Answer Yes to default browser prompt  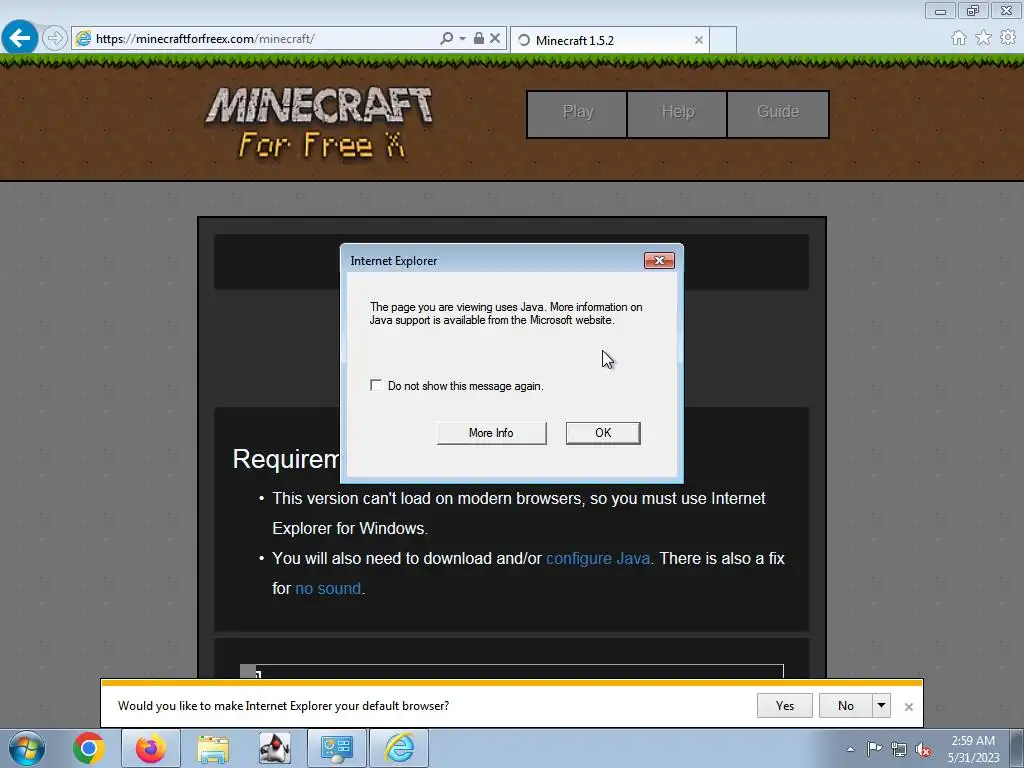pyautogui.click(x=784, y=705)
